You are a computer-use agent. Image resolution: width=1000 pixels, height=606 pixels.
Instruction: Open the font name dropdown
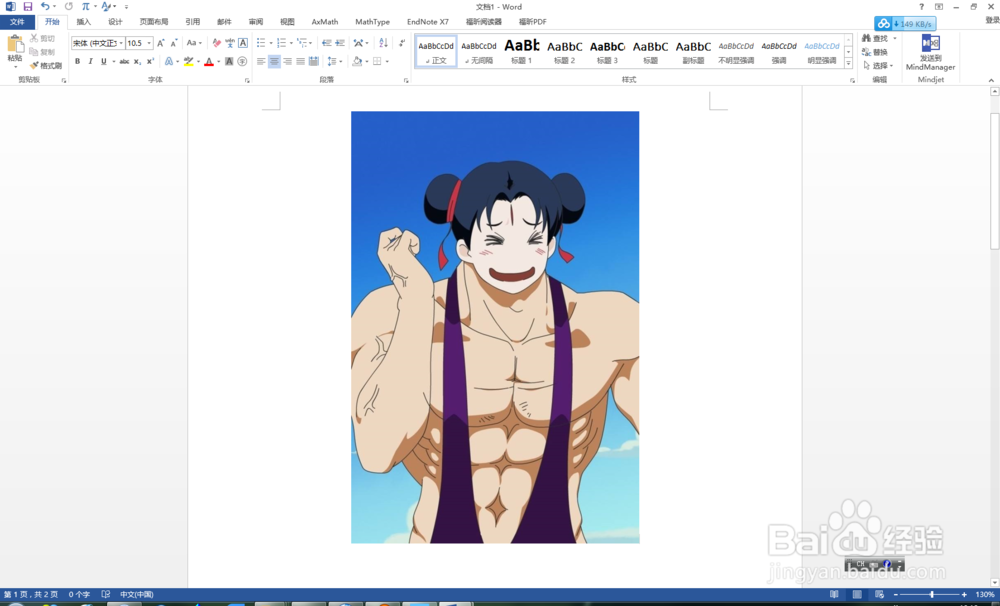[x=121, y=43]
